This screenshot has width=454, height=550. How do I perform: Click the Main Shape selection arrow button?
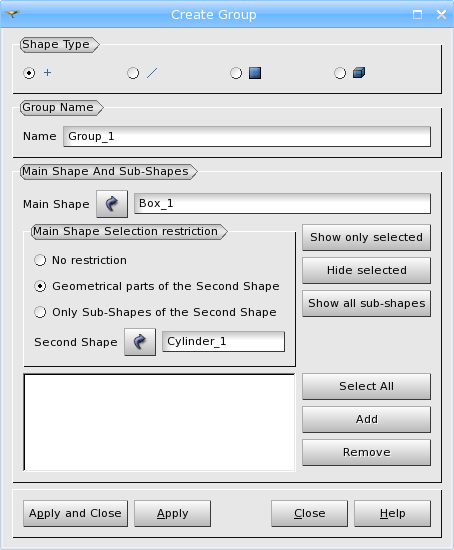click(x=112, y=204)
